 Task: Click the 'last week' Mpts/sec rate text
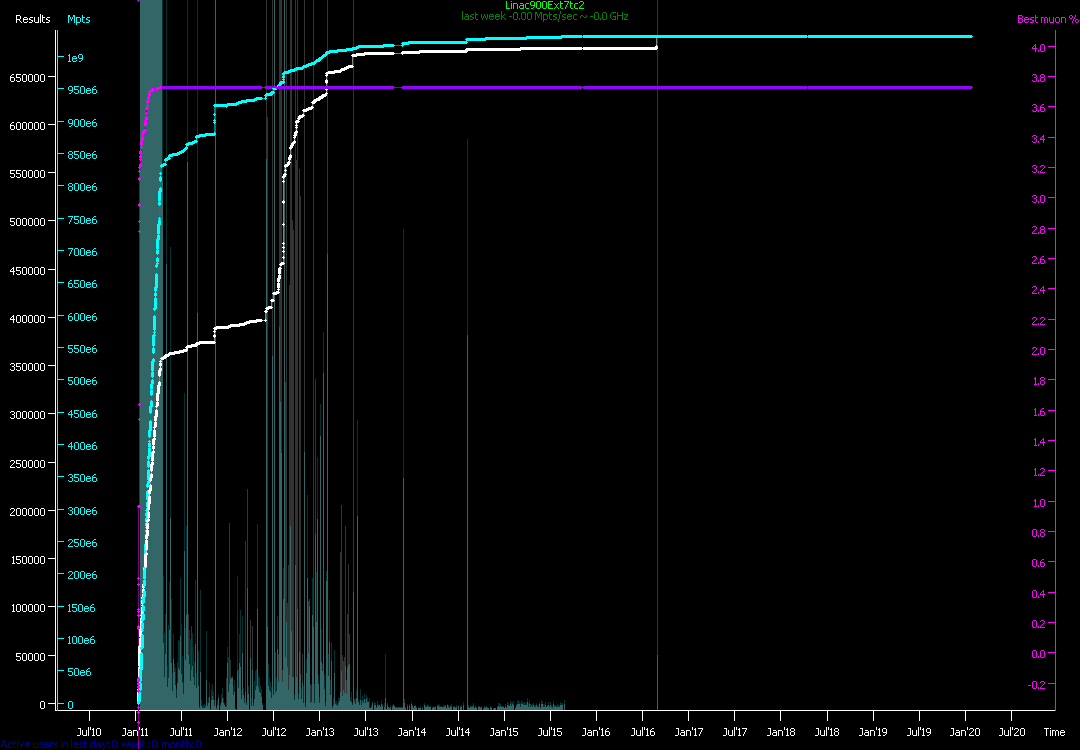pyautogui.click(x=545, y=17)
